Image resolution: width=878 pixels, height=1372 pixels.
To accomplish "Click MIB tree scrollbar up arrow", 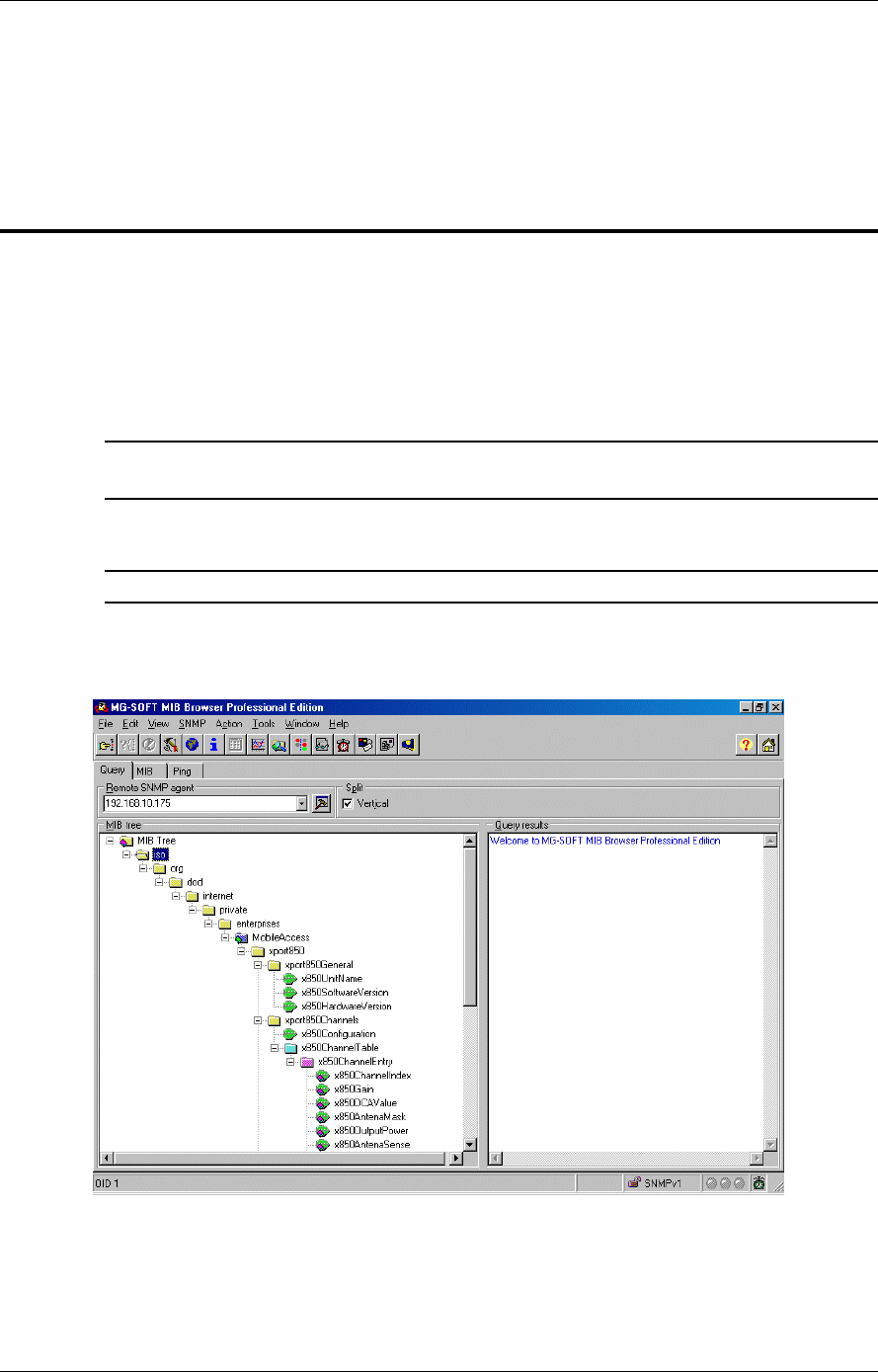I will coord(470,841).
